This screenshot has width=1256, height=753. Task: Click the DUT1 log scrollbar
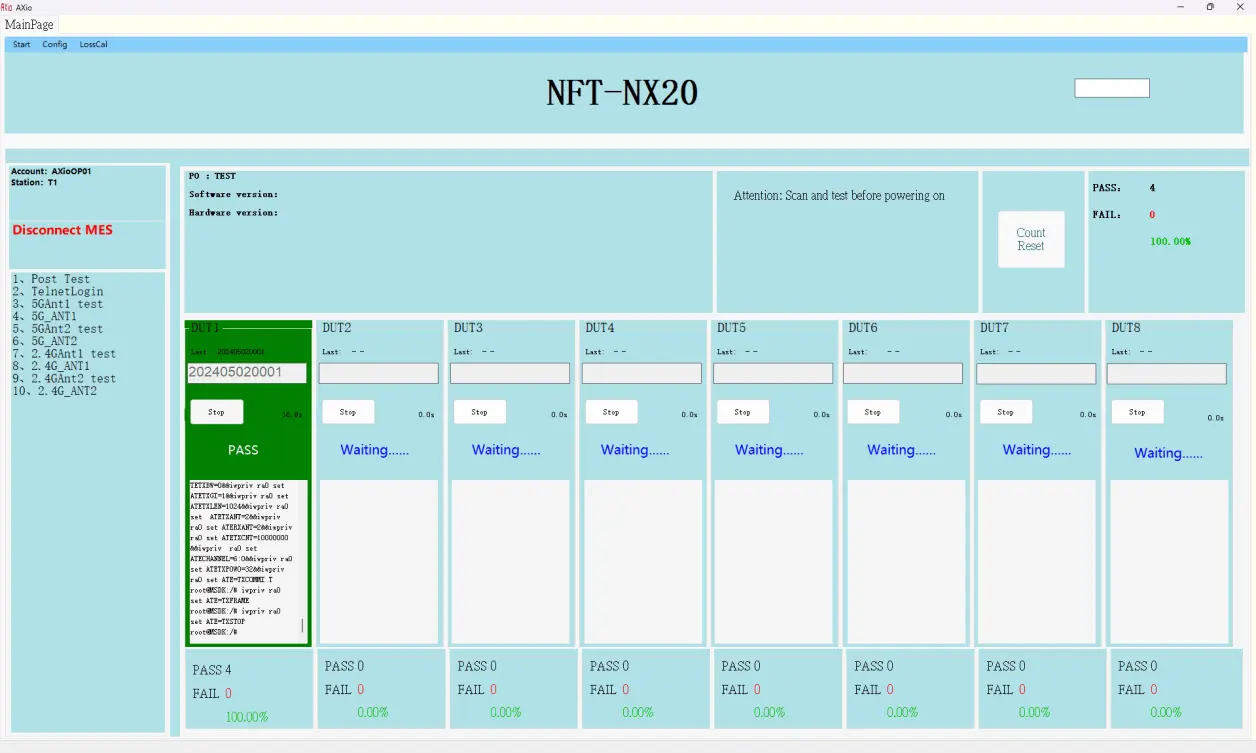303,626
